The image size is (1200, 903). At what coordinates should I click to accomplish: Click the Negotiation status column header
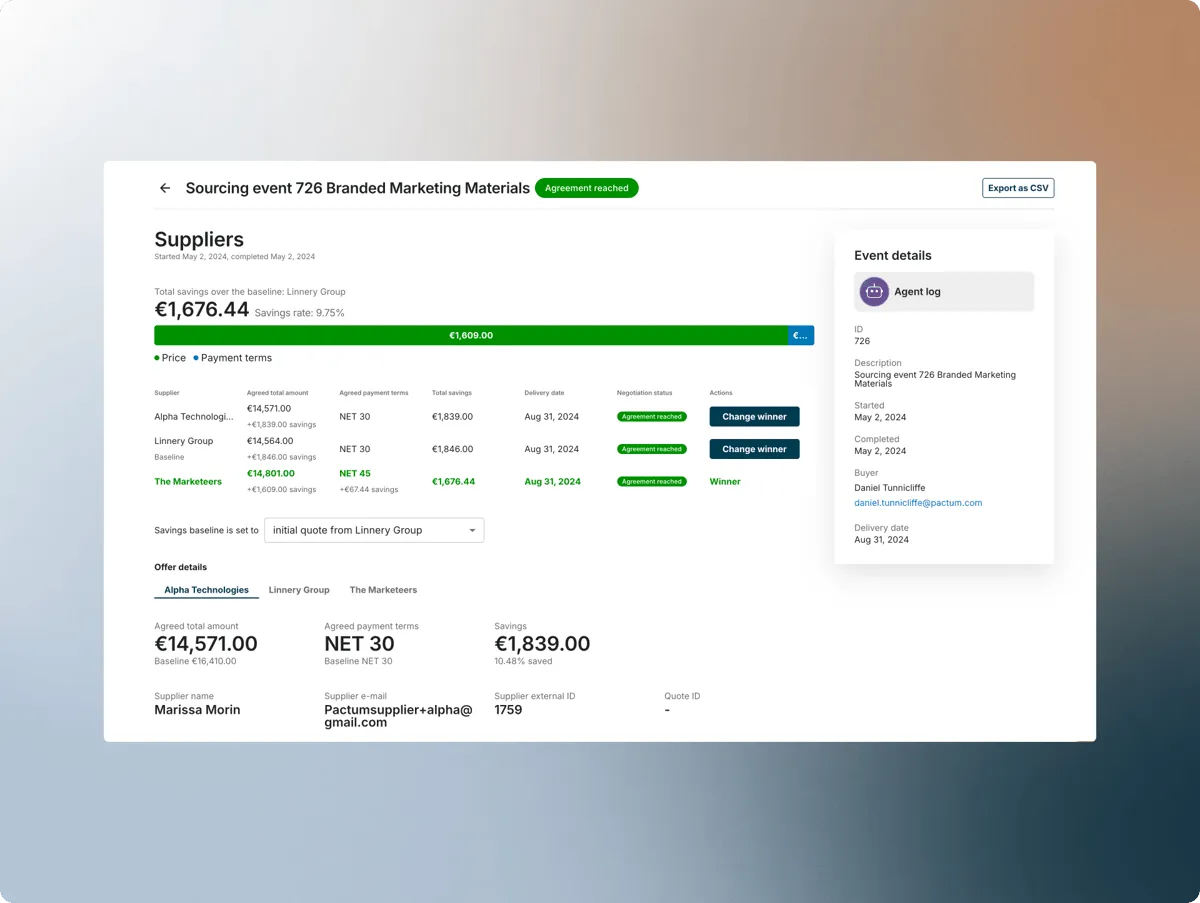pos(645,393)
